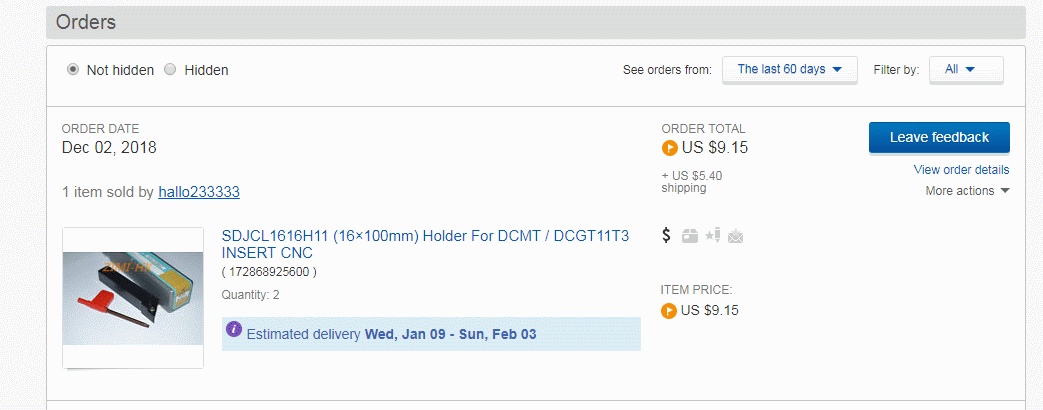
Task: Expand the More actions menu
Action: tap(967, 191)
